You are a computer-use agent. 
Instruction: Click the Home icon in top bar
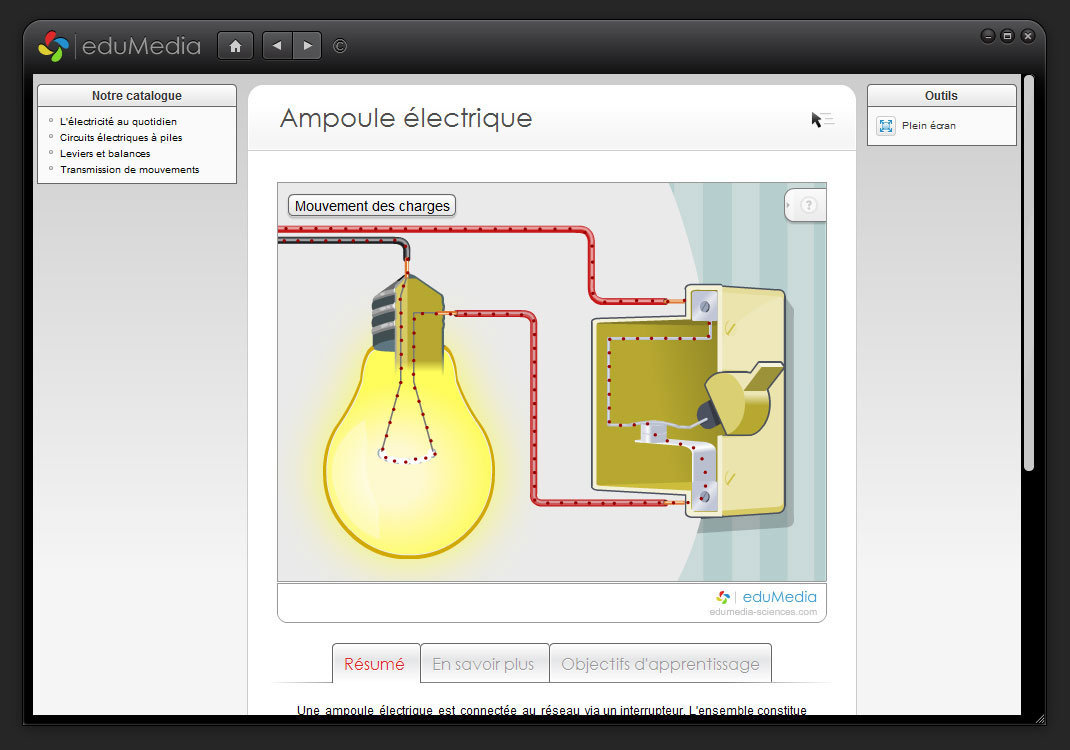(235, 46)
